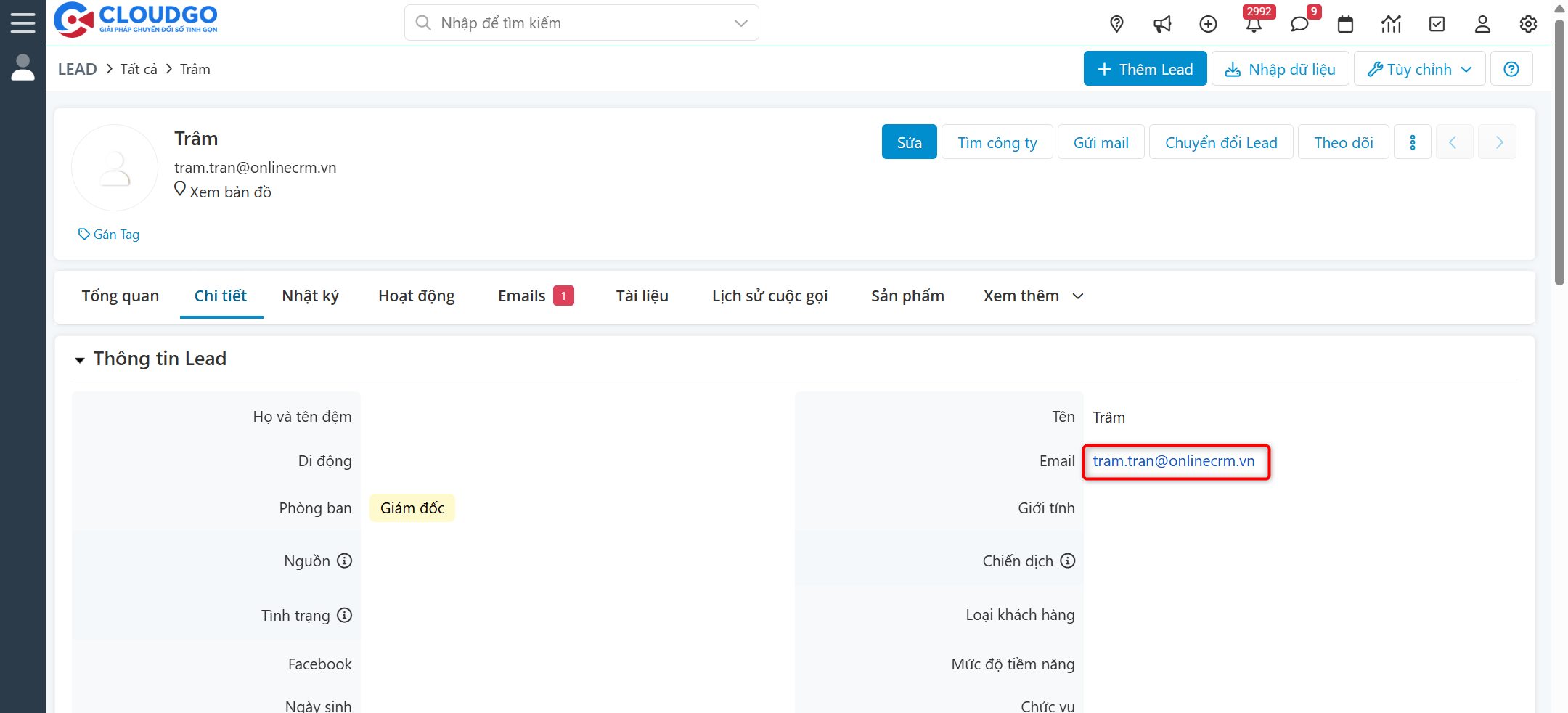Open the hamburger menu in the sidebar
The height and width of the screenshot is (713, 1568).
23,23
